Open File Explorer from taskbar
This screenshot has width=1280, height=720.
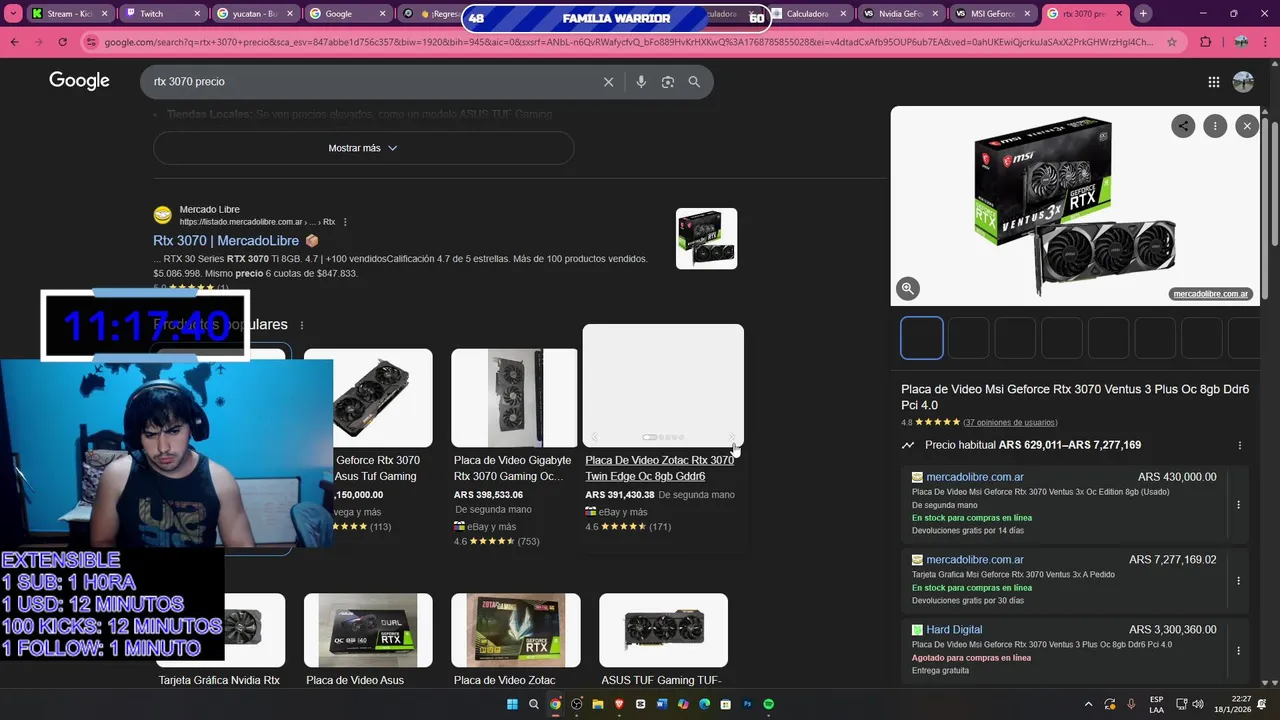(x=598, y=704)
